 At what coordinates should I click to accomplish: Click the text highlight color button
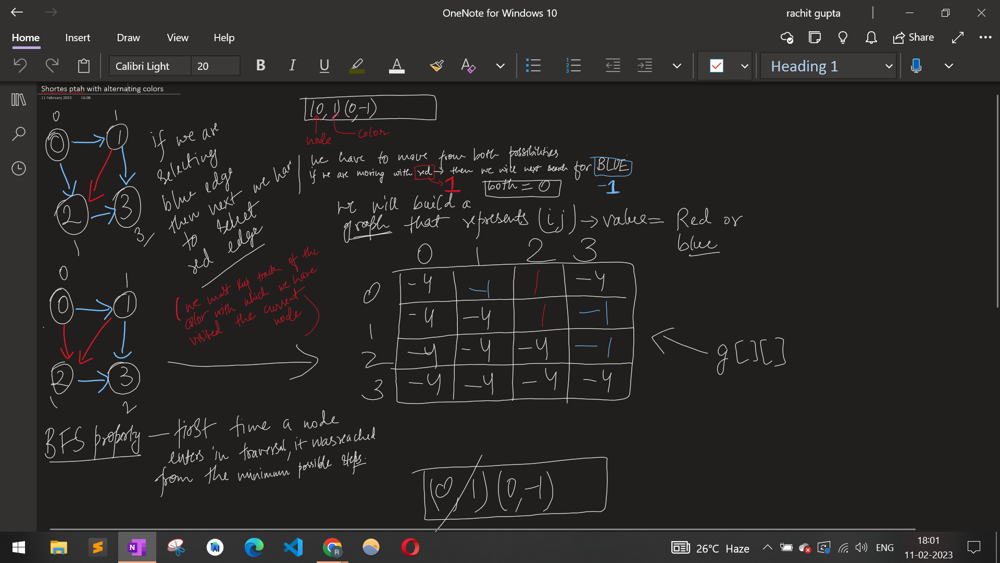click(x=357, y=66)
